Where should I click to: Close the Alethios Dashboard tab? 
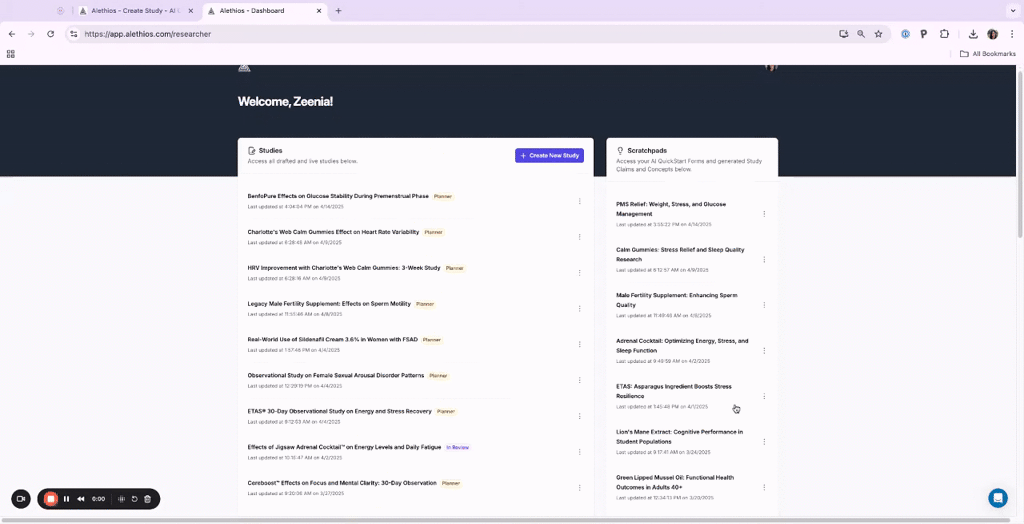[319, 10]
